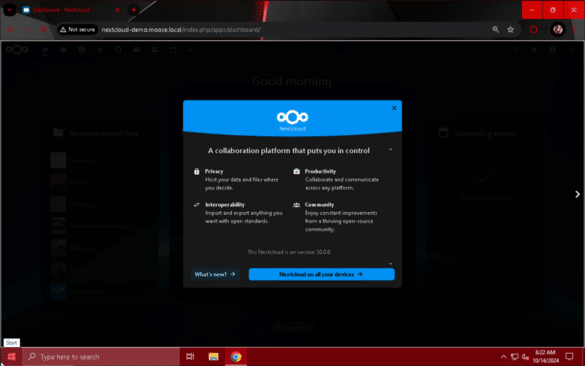Click the Recommended files folder icon
The image size is (585, 366).
(58, 132)
